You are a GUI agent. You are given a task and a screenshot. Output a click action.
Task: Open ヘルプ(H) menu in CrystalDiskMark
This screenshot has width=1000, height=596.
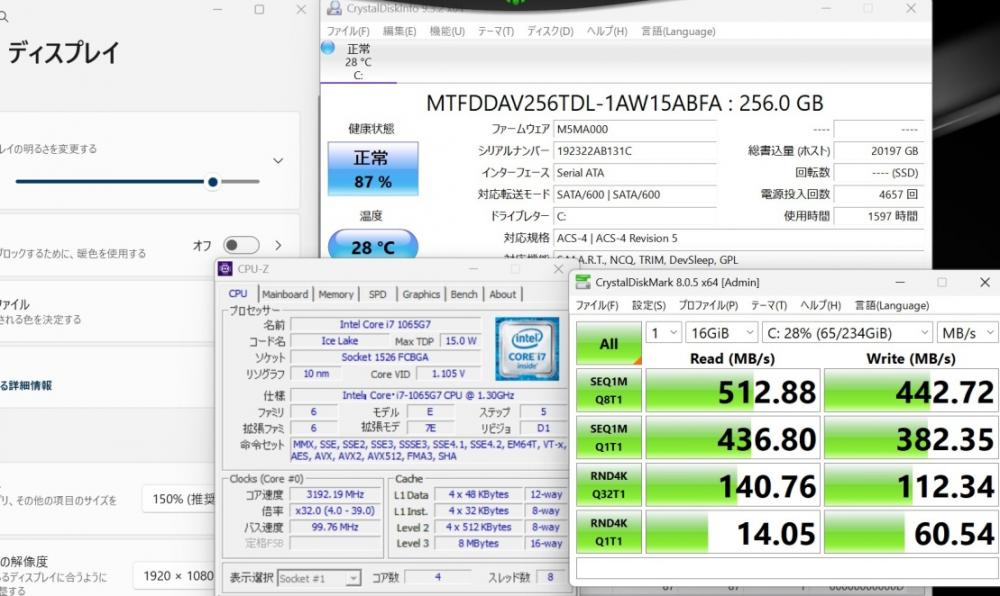click(820, 305)
